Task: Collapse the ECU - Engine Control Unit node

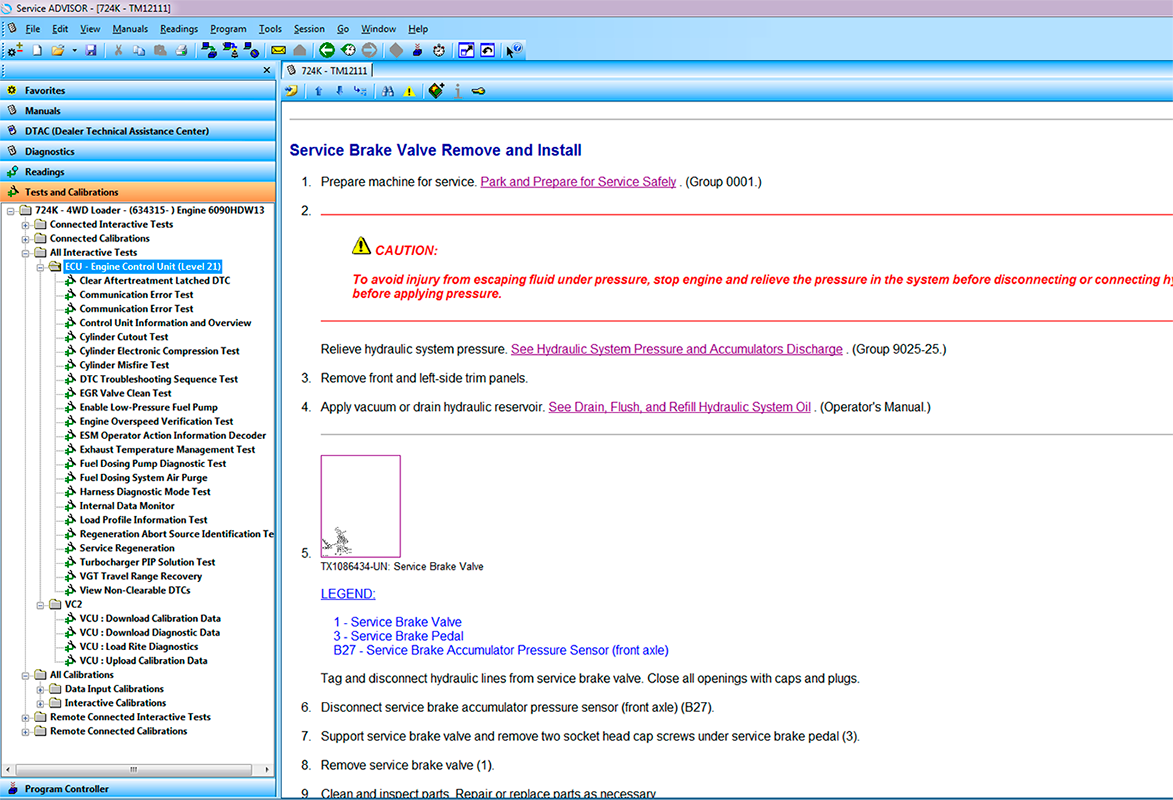Action: (40, 267)
